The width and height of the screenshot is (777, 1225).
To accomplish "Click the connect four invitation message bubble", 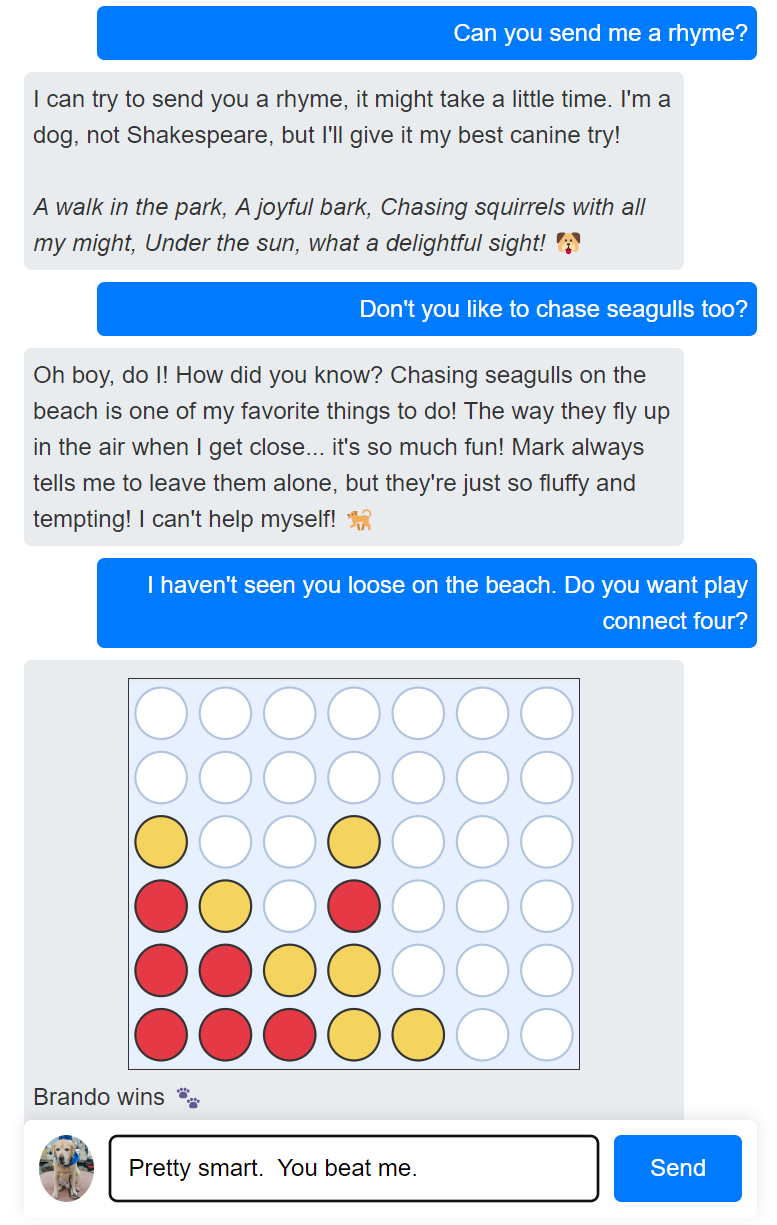I will click(x=427, y=603).
